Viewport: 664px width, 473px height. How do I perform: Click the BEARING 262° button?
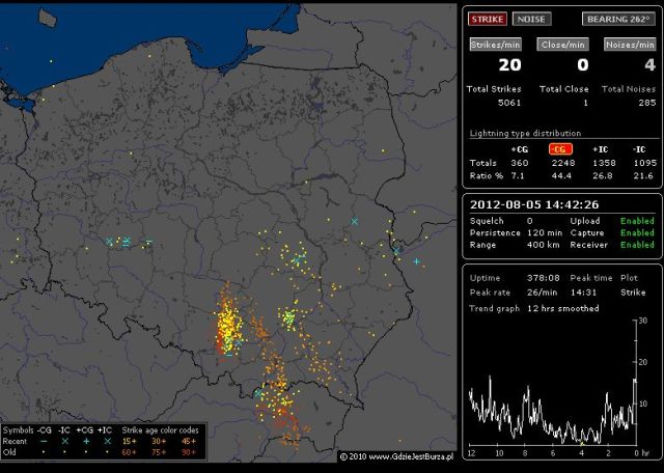coord(619,19)
